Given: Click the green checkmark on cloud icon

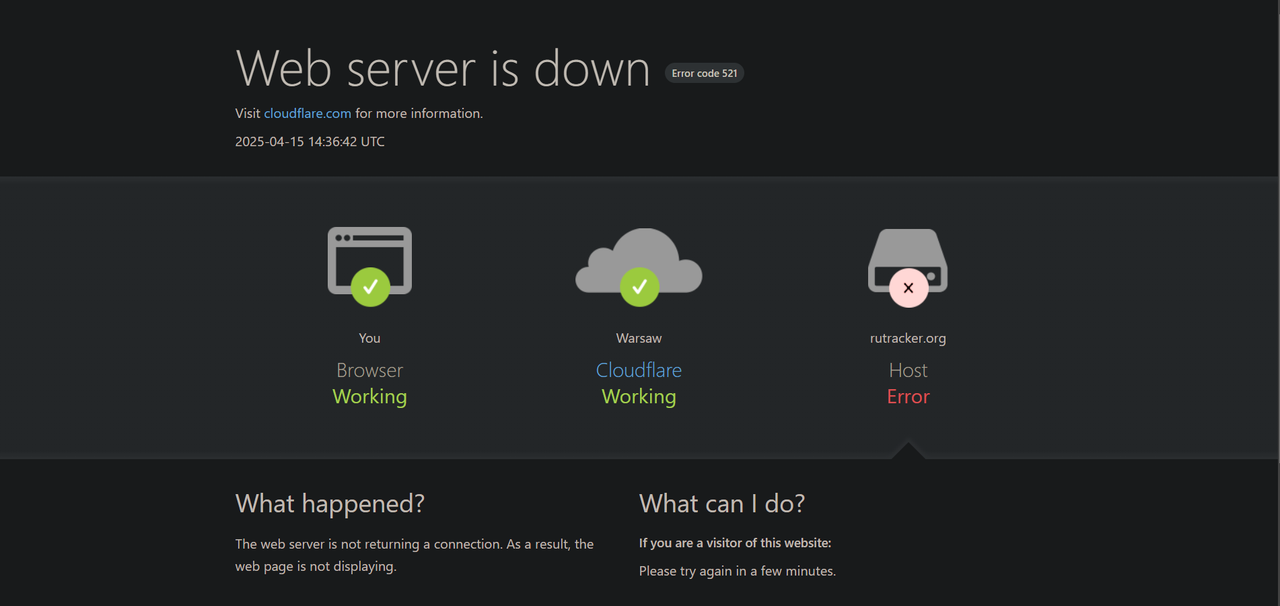Looking at the screenshot, I should coord(639,287).
